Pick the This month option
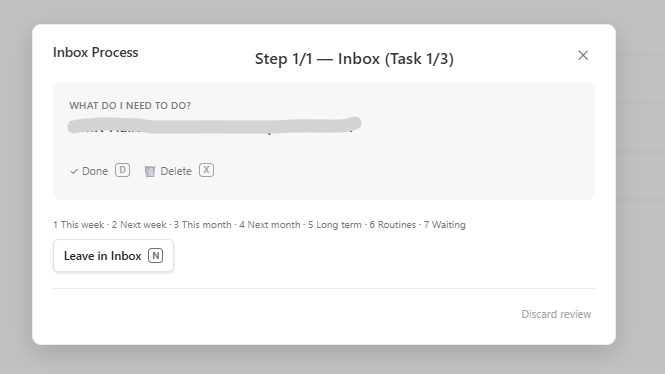665x374 pixels. tap(203, 225)
